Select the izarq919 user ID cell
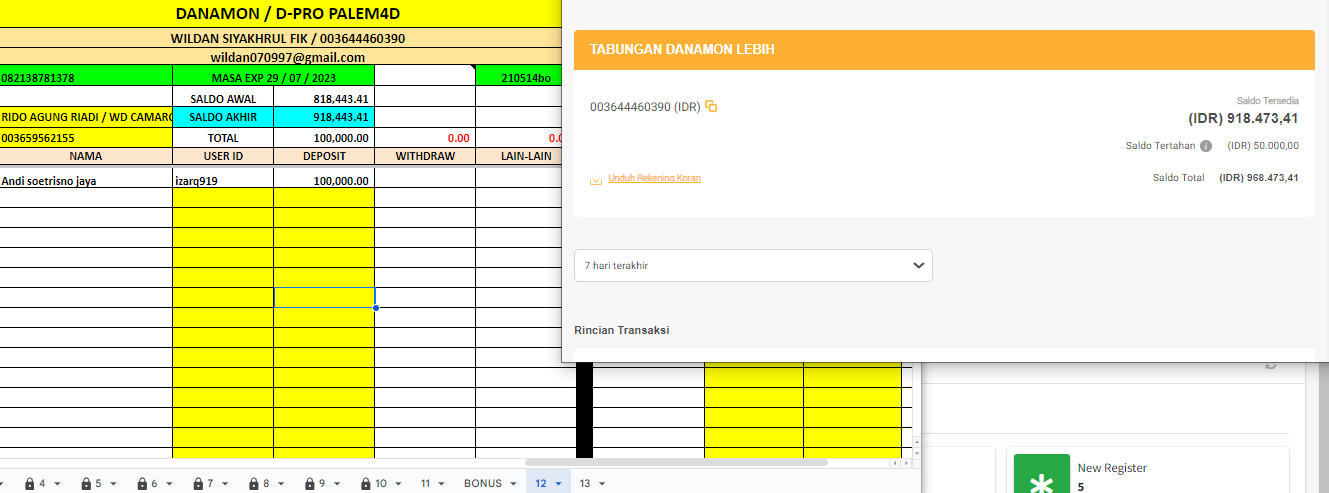Viewport: 1329px width, 493px height. pos(223,180)
